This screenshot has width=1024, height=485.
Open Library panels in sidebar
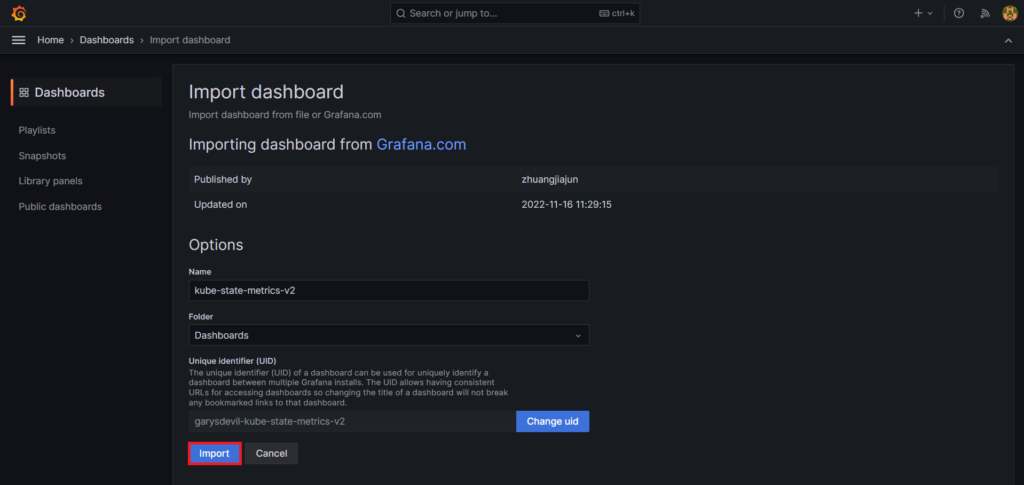click(50, 181)
